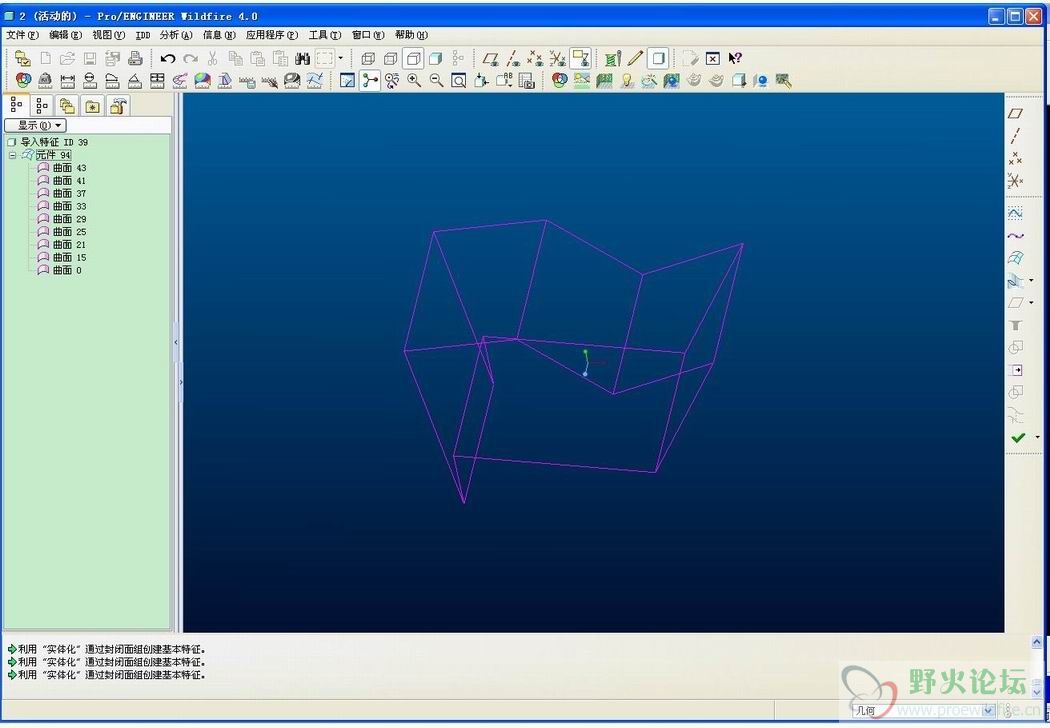This screenshot has width=1050, height=728.
Task: Toggle datum points display
Action: (x=535, y=59)
